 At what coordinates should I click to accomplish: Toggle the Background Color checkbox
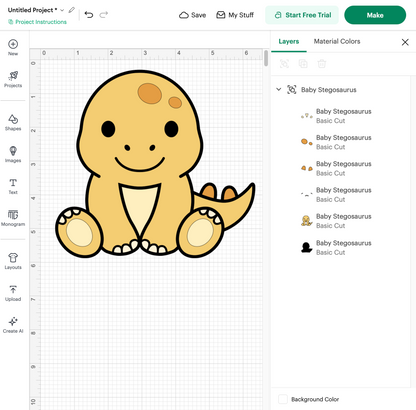(283, 399)
